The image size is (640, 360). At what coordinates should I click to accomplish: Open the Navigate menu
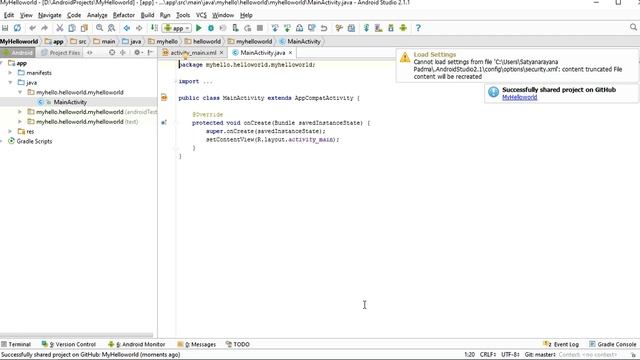tap(50, 15)
